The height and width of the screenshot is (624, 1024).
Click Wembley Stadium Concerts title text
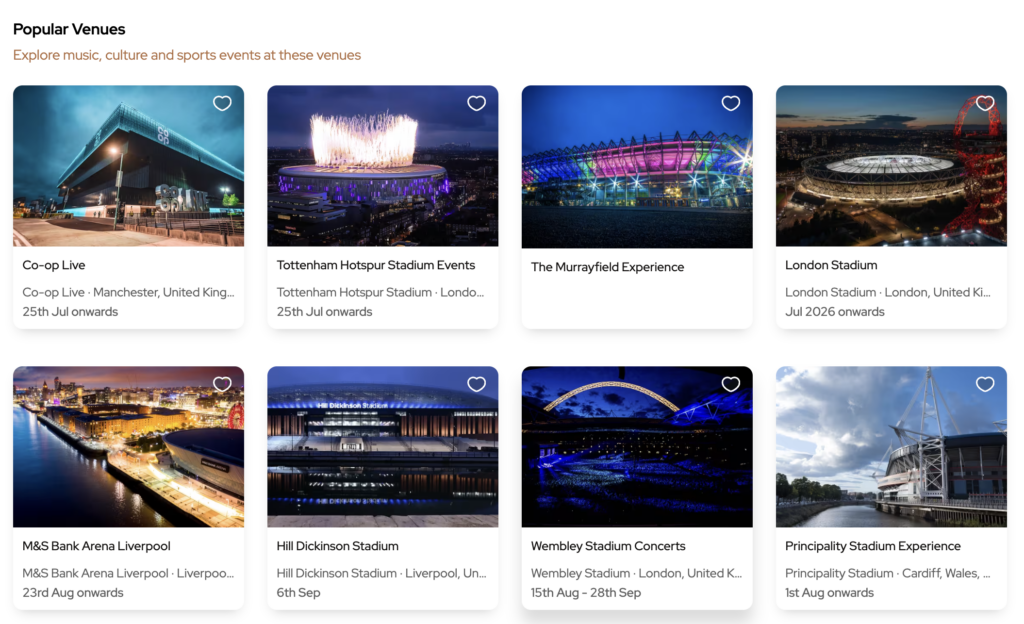tap(608, 546)
